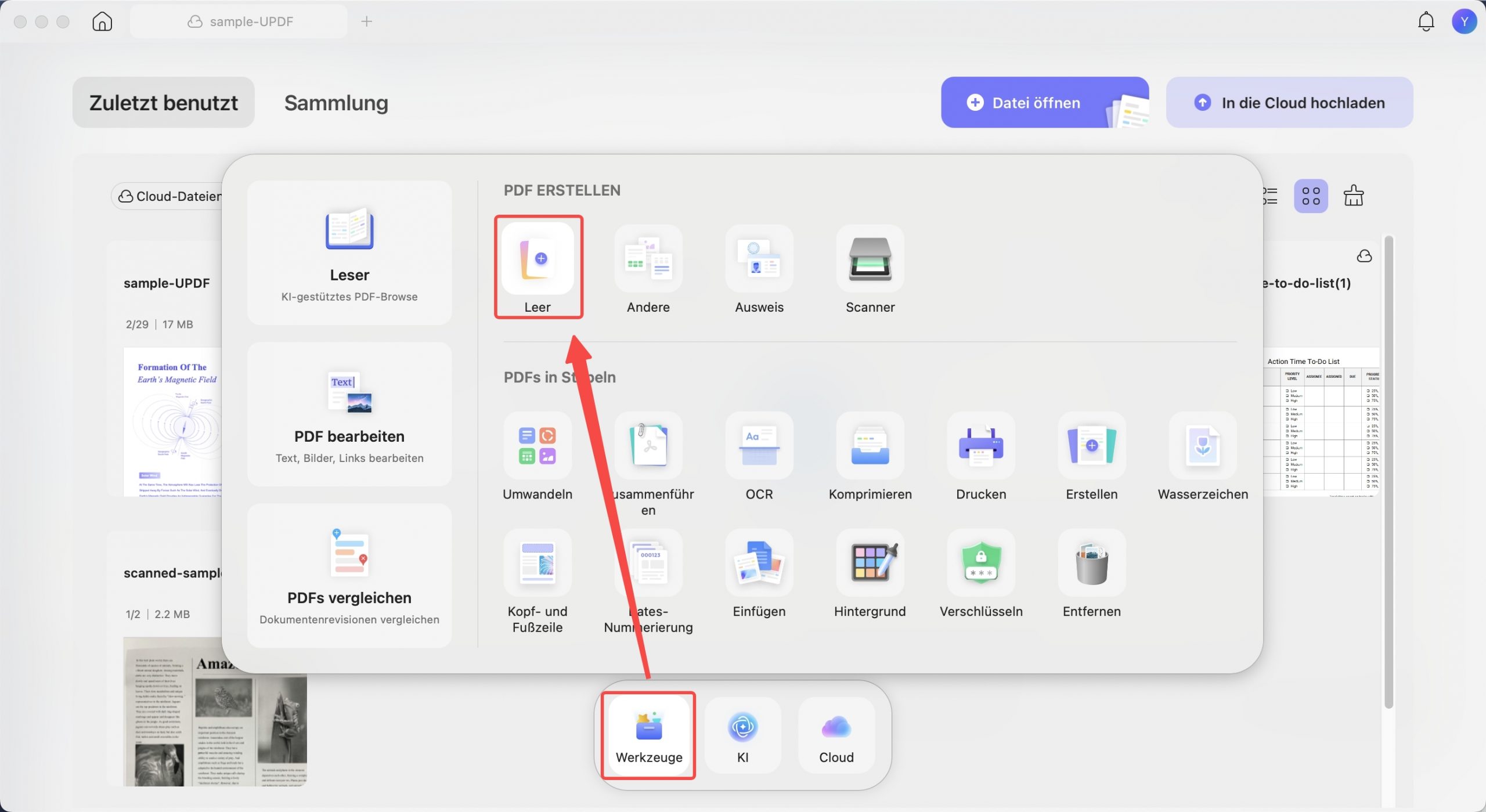Open the PDFs vergleichen card
The width and height of the screenshot is (1486, 812).
(x=349, y=575)
